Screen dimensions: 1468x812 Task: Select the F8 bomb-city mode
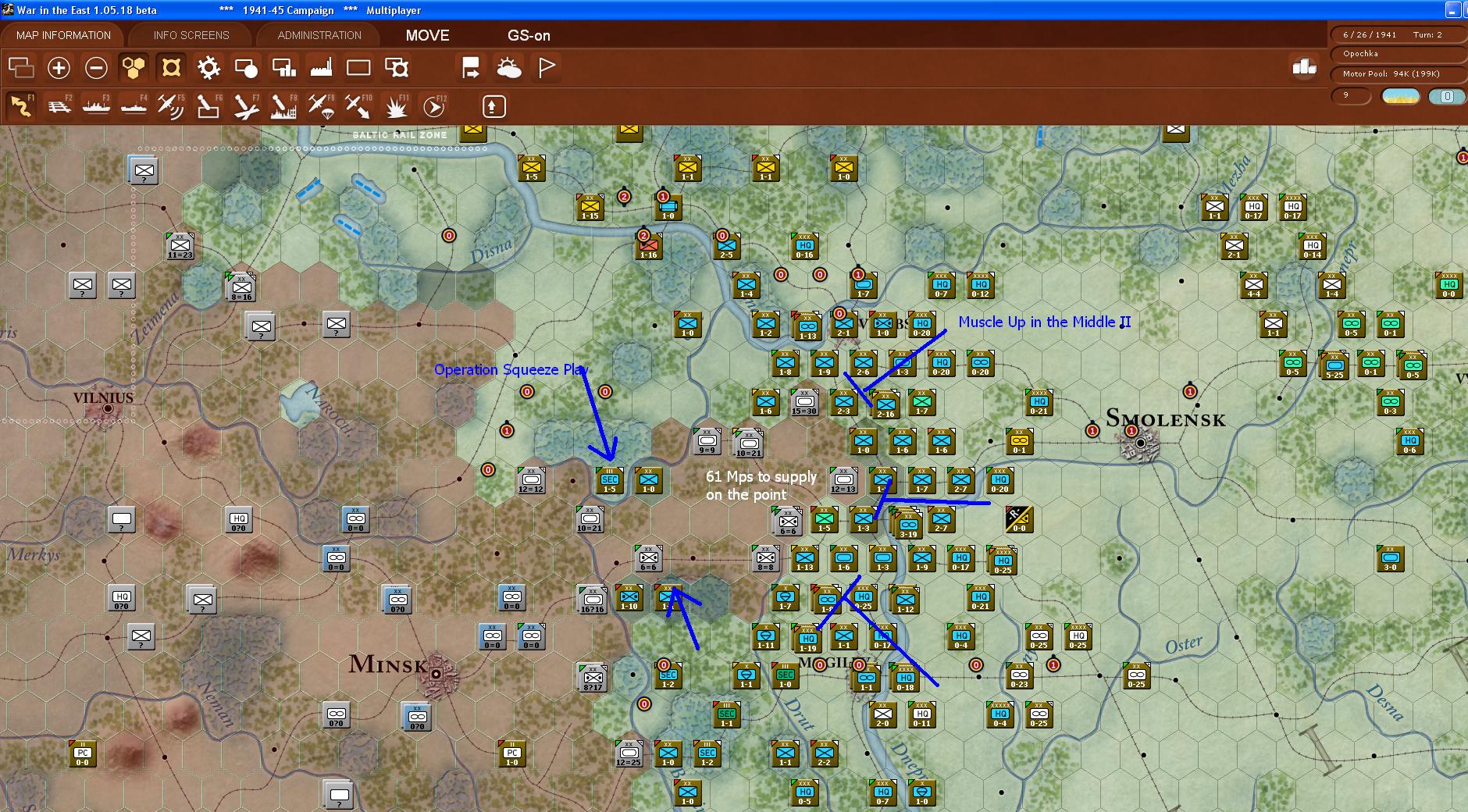pos(283,105)
